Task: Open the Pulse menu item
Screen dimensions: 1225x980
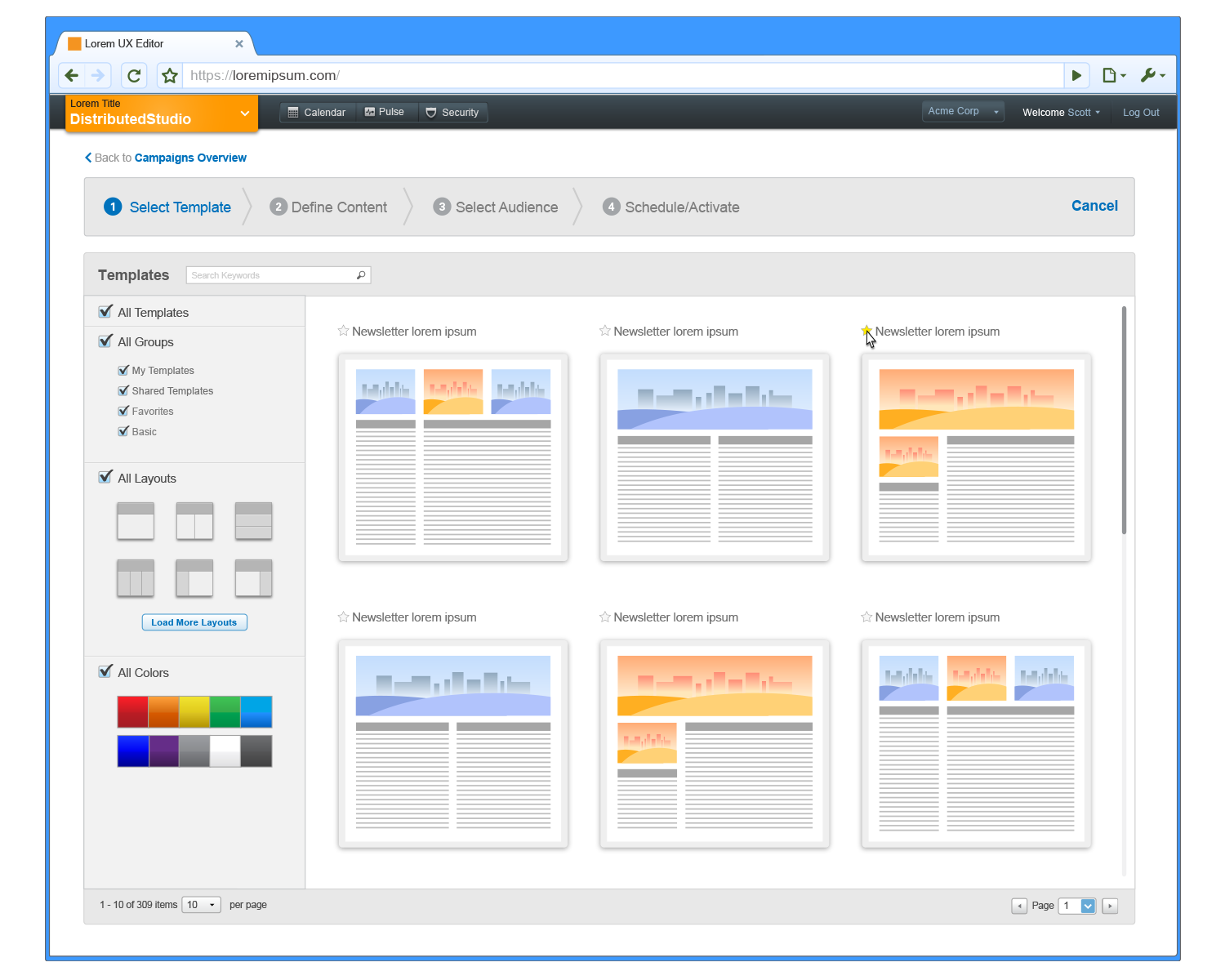Action: [x=385, y=112]
